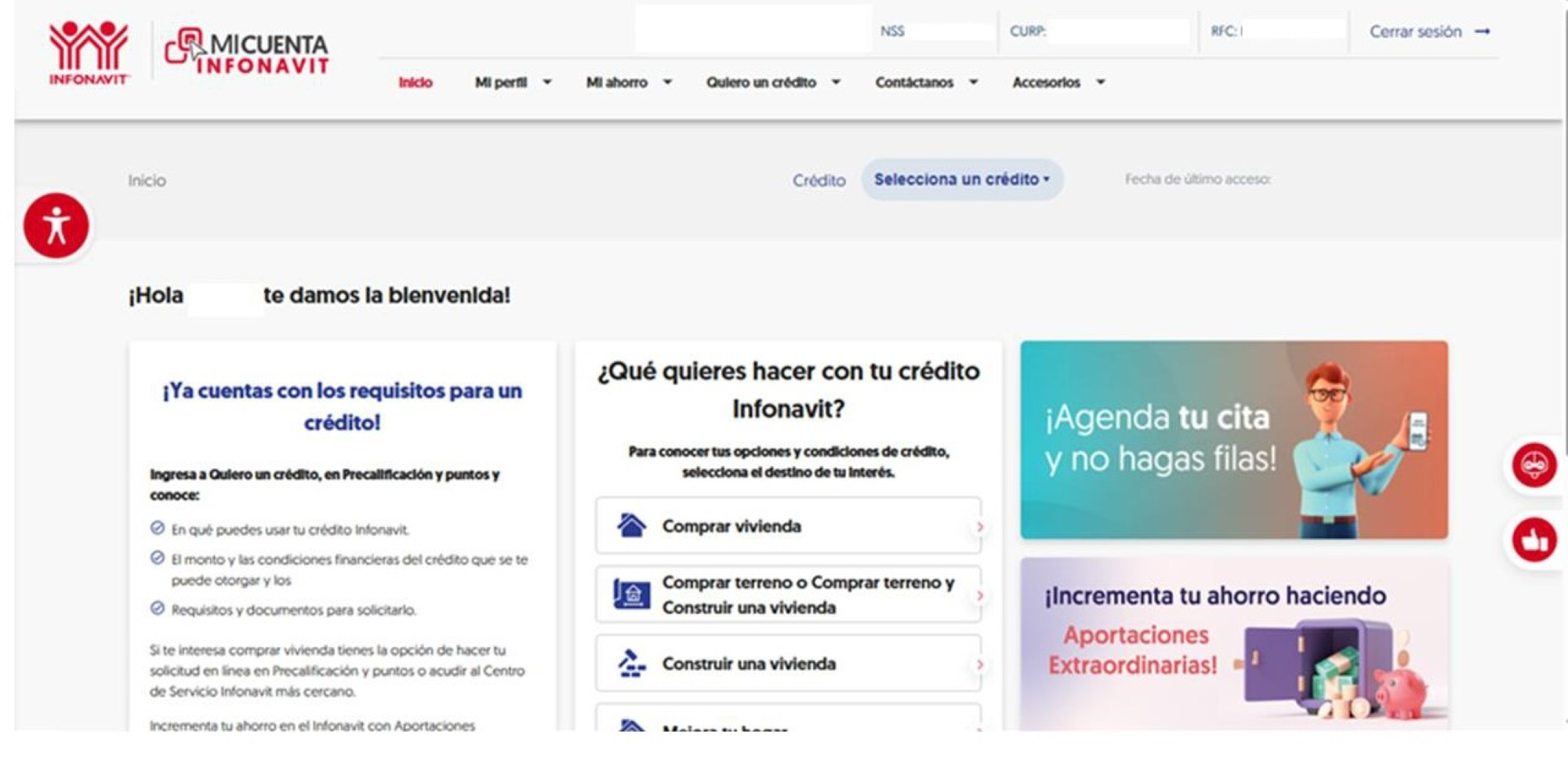1568x782 pixels.
Task: Expand the Contáctanos dropdown arrow
Action: tap(973, 82)
